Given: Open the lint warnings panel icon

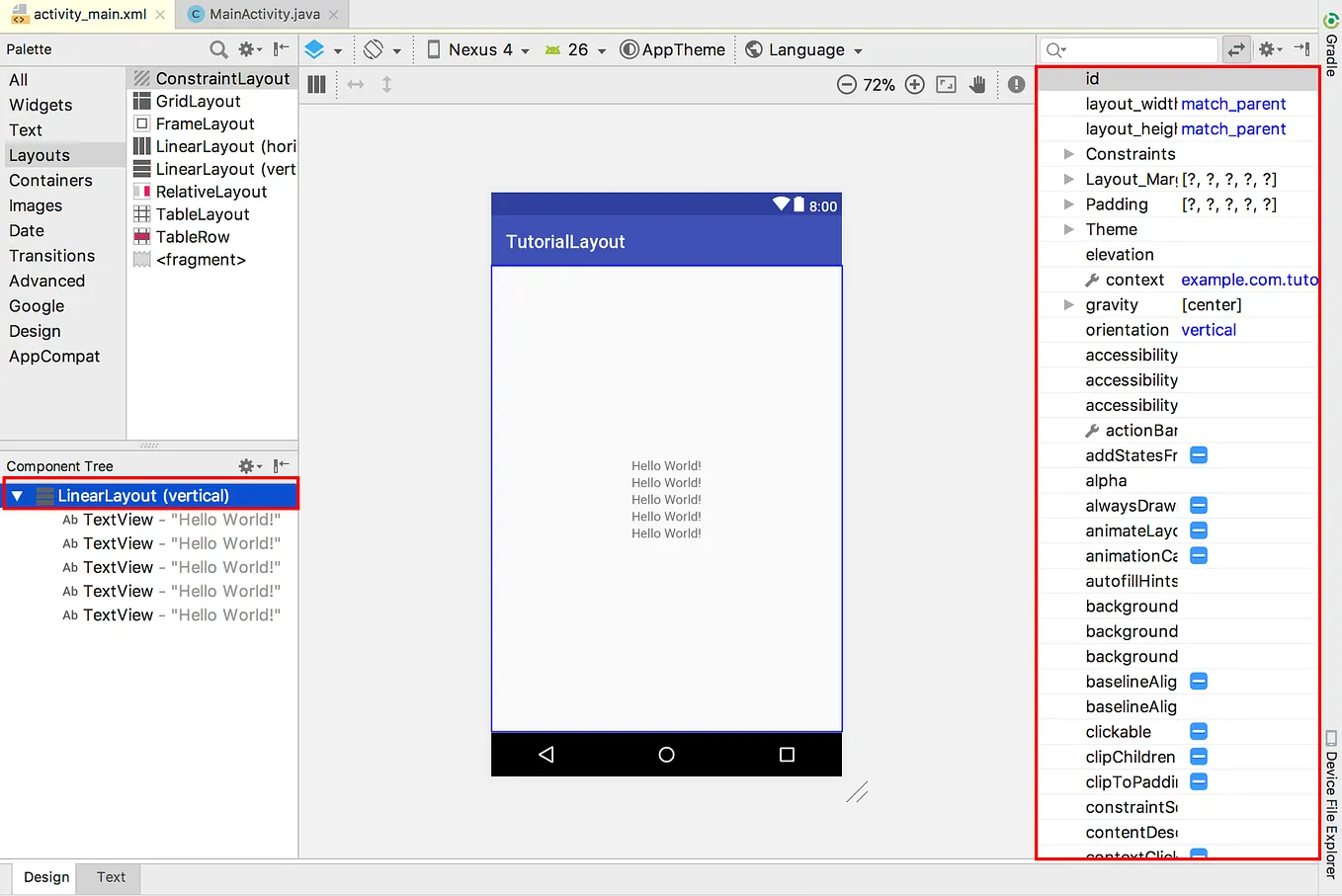Looking at the screenshot, I should click(1016, 85).
